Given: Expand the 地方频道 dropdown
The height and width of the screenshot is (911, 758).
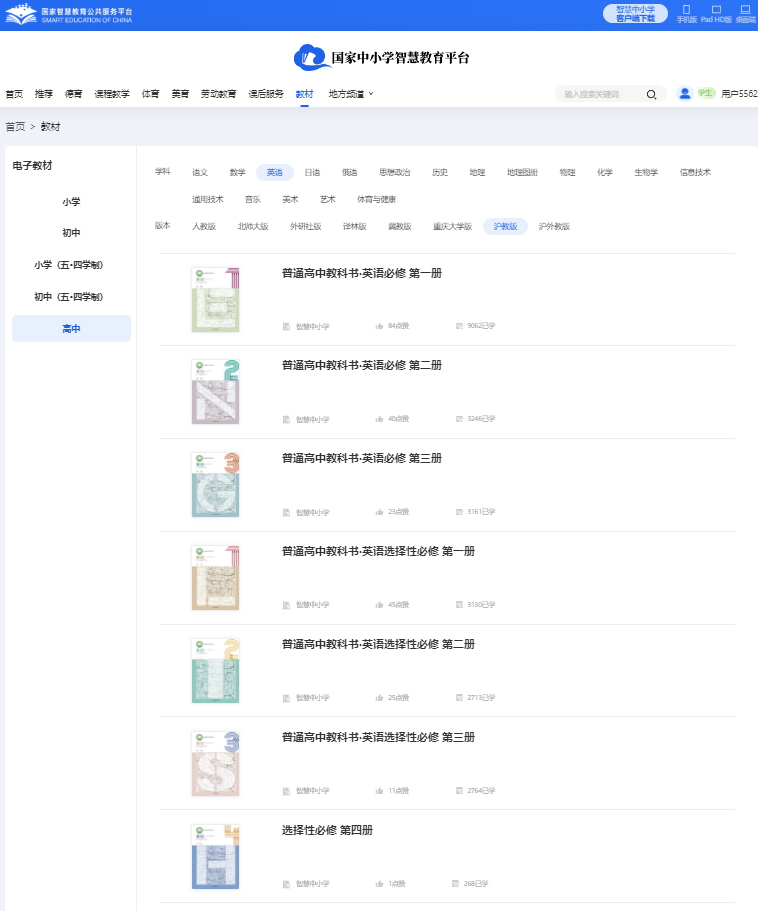Looking at the screenshot, I should [351, 94].
